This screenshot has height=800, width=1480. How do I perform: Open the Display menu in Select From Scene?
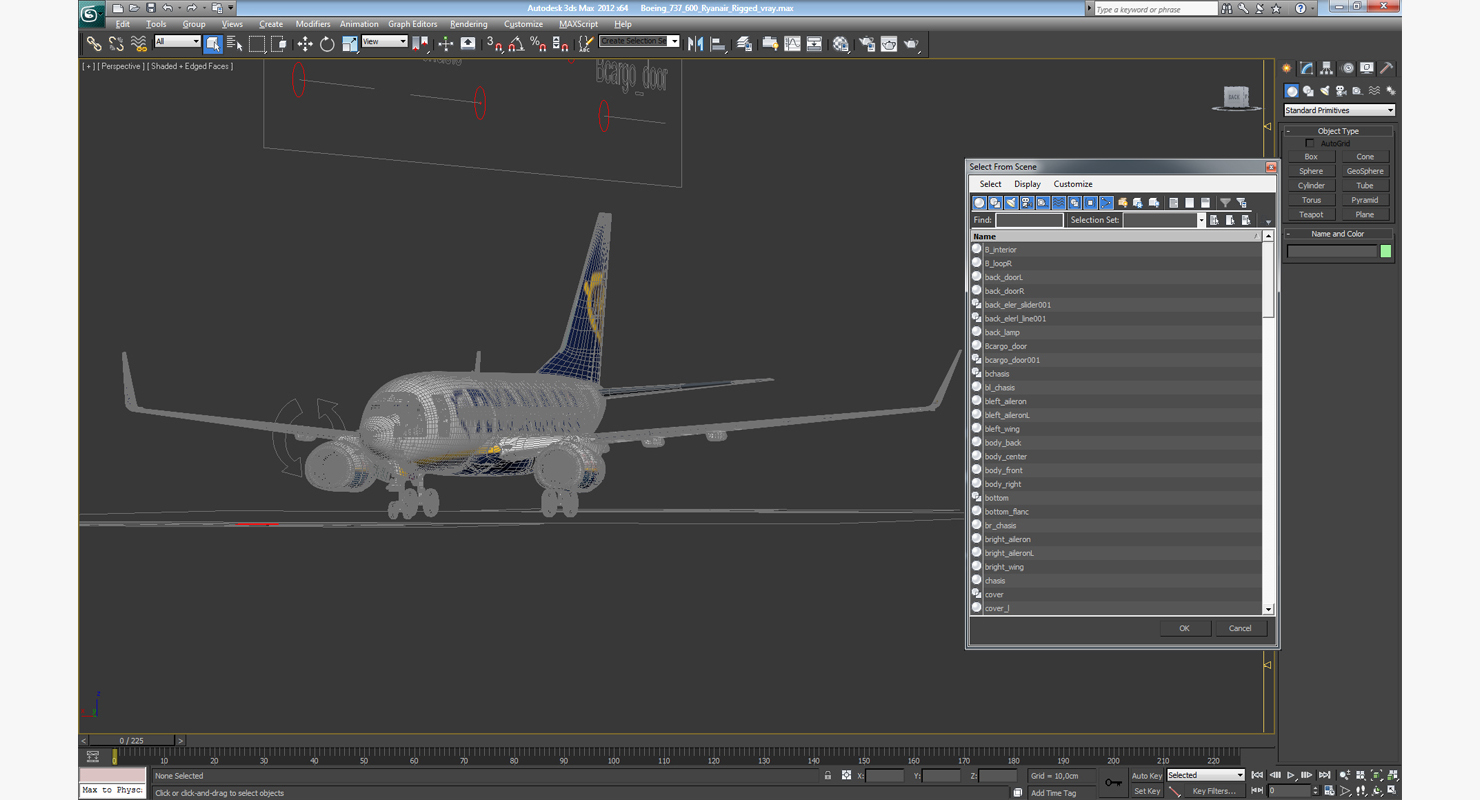(1027, 184)
